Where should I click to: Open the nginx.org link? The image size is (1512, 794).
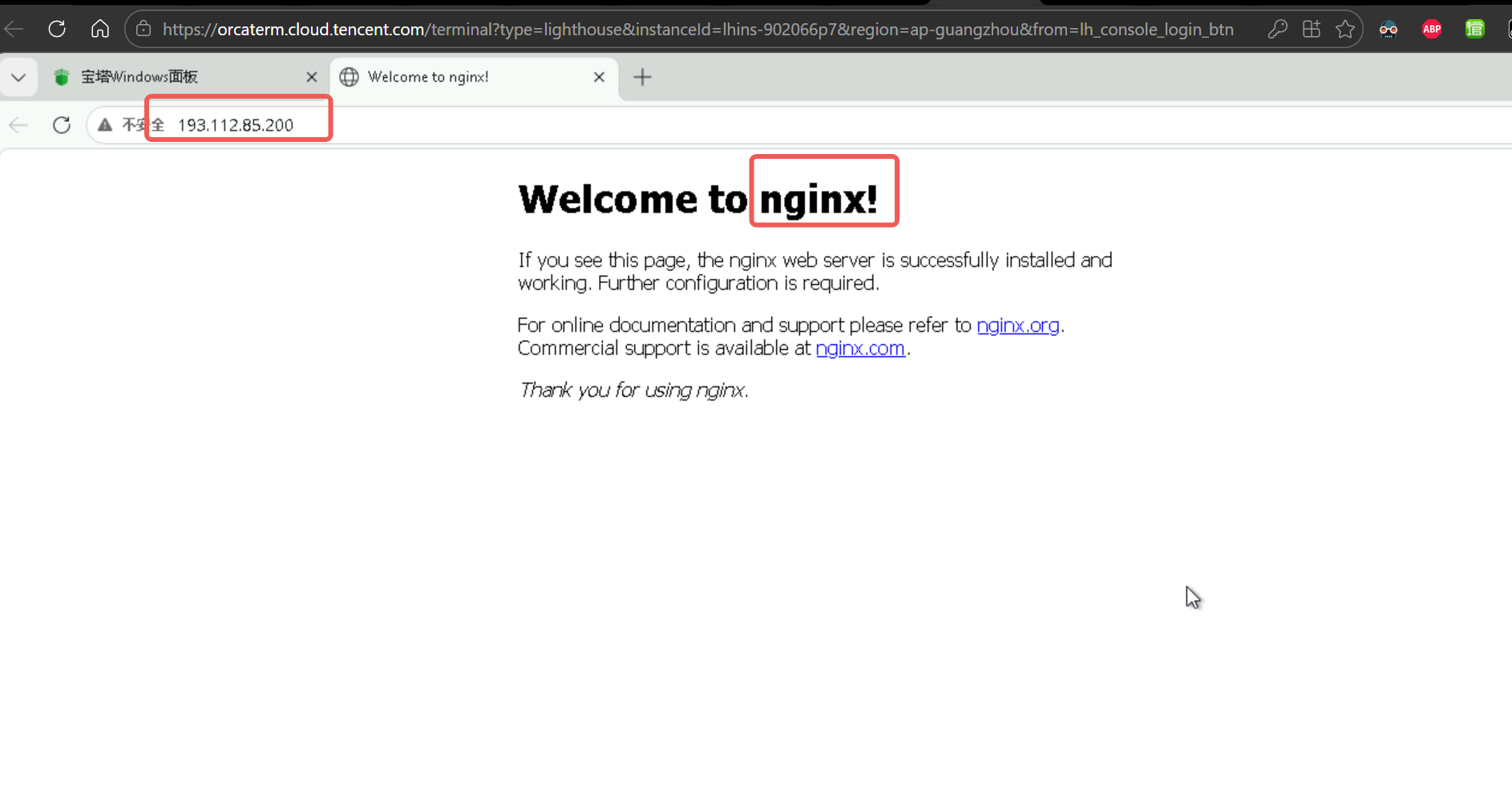click(x=1018, y=326)
